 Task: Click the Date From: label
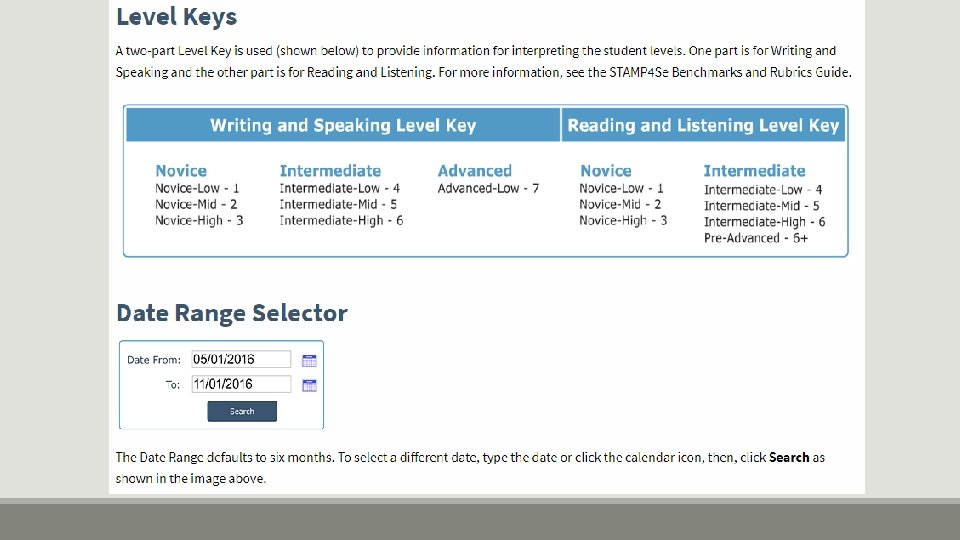point(154,360)
